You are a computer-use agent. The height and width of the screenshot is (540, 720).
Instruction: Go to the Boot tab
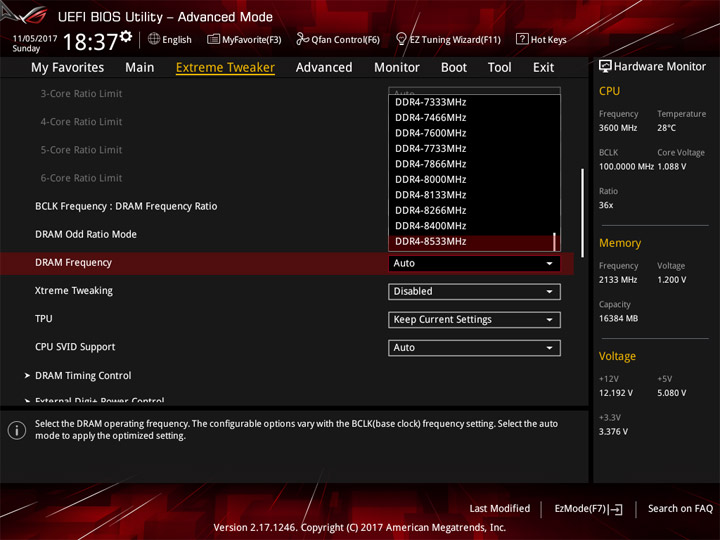coord(454,68)
